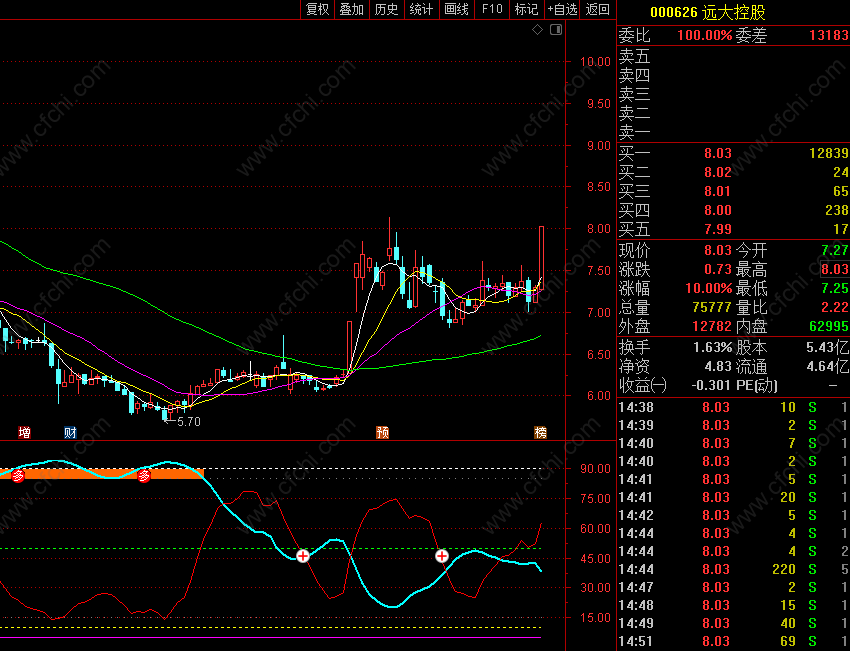Image resolution: width=850 pixels, height=651 pixels.
Task: Click the trade with volume 220
Action: 733,569
